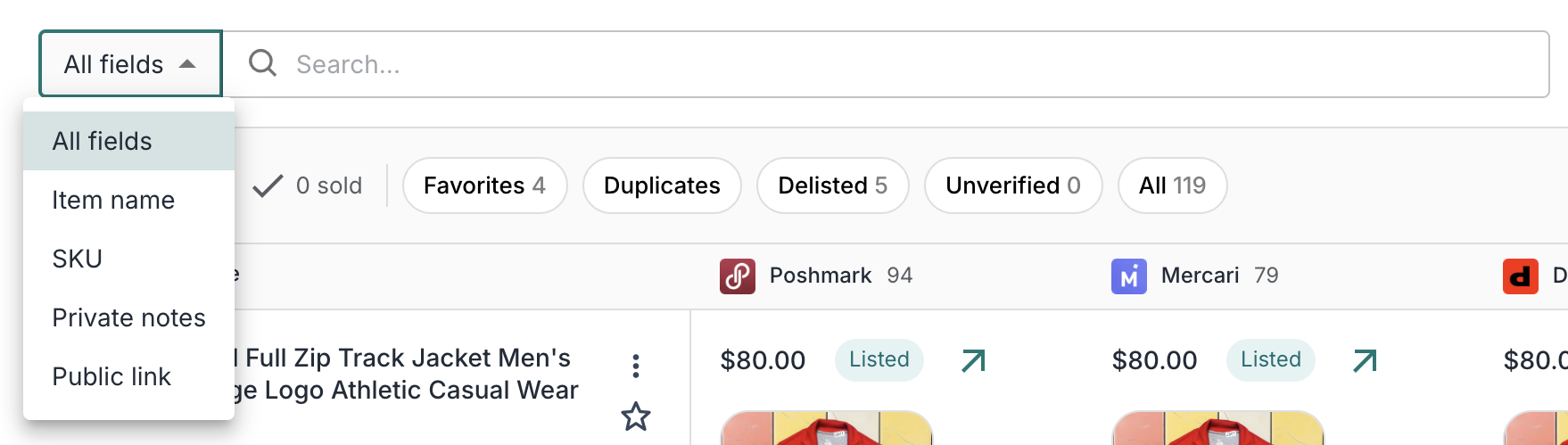Open the three-dot item options menu
Viewport: 1568px width, 445px height.
636,366
